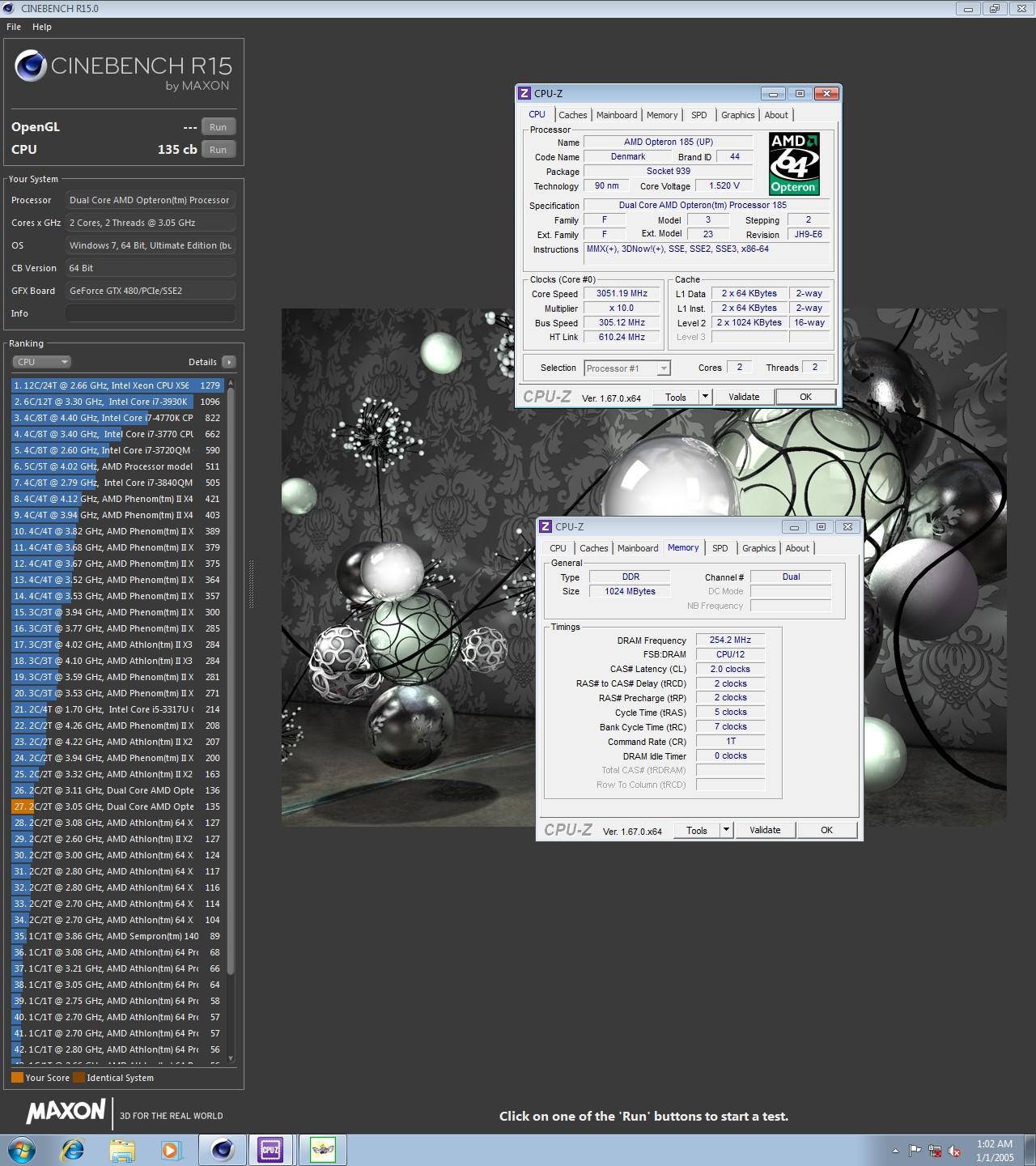This screenshot has height=1166, width=1036.
Task: Open the ranking CPU dropdown
Action: pyautogui.click(x=42, y=362)
